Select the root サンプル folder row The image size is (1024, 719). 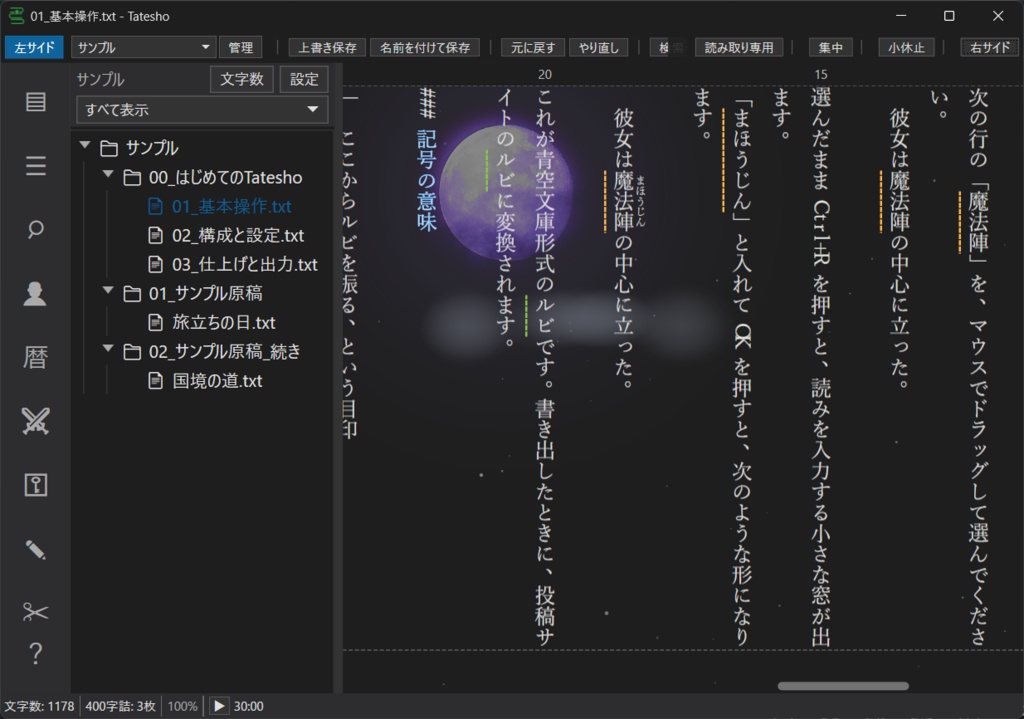point(151,148)
